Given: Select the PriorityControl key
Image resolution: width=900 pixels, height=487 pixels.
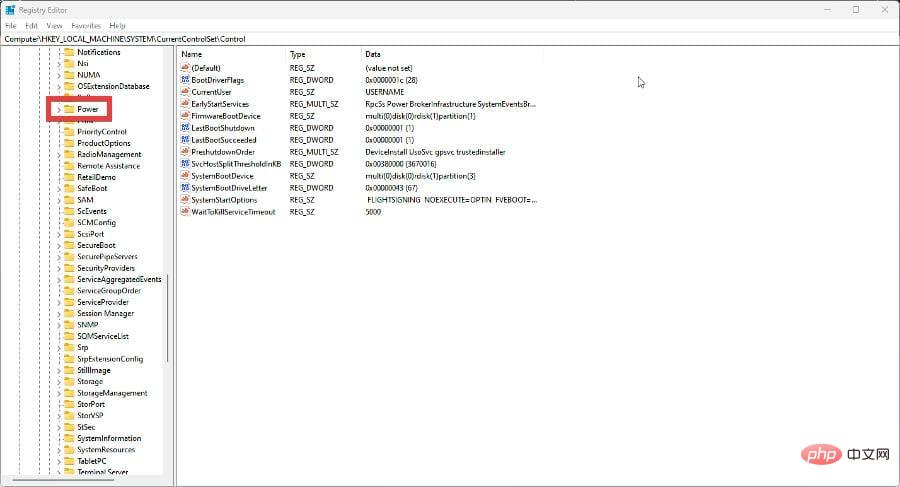Looking at the screenshot, I should point(102,132).
